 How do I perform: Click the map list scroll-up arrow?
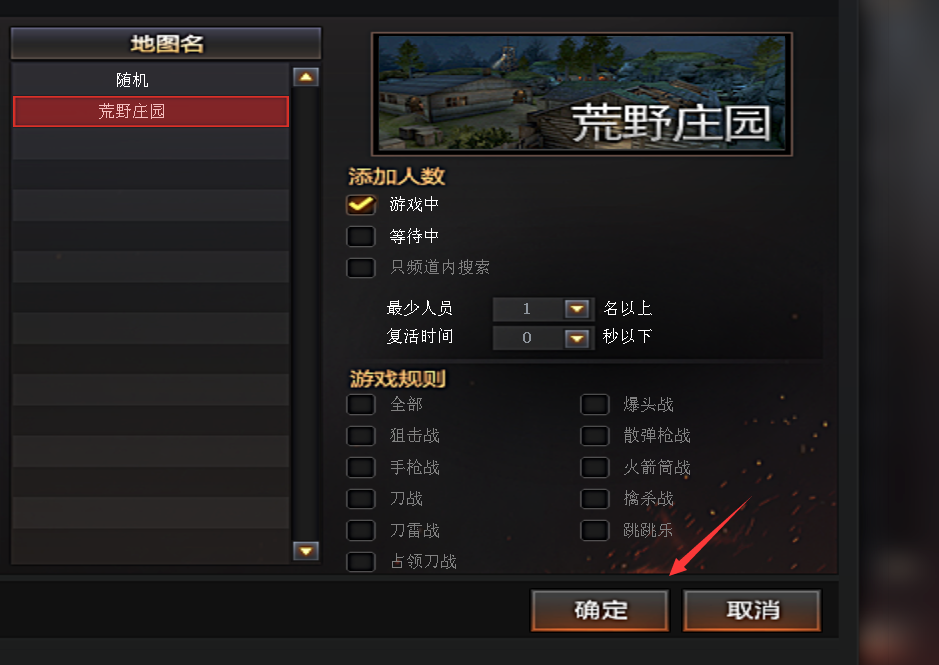(x=305, y=77)
